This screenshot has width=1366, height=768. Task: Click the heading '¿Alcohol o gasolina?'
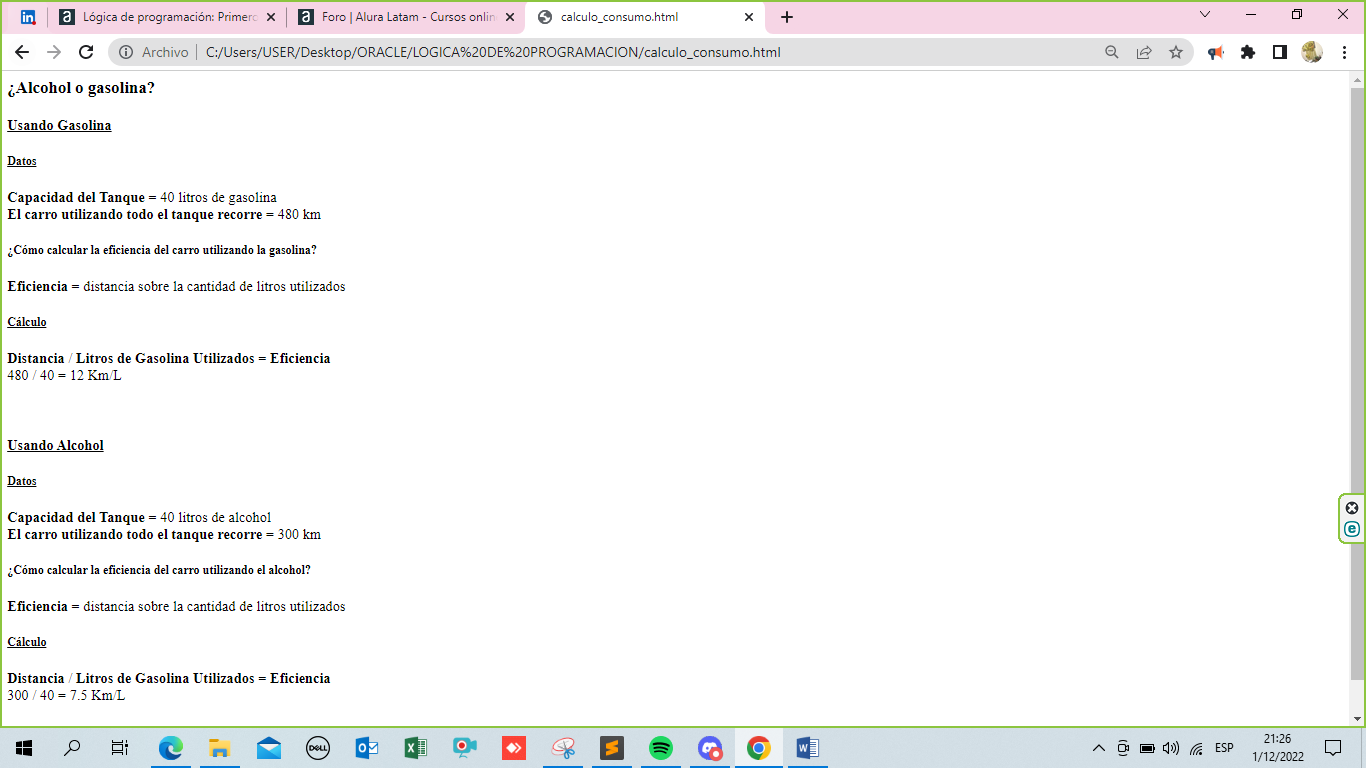coord(81,88)
